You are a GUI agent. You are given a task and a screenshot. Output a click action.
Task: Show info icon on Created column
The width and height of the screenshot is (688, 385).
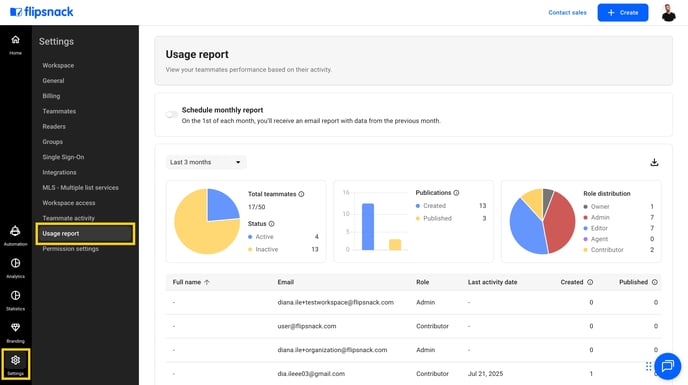tap(590, 282)
